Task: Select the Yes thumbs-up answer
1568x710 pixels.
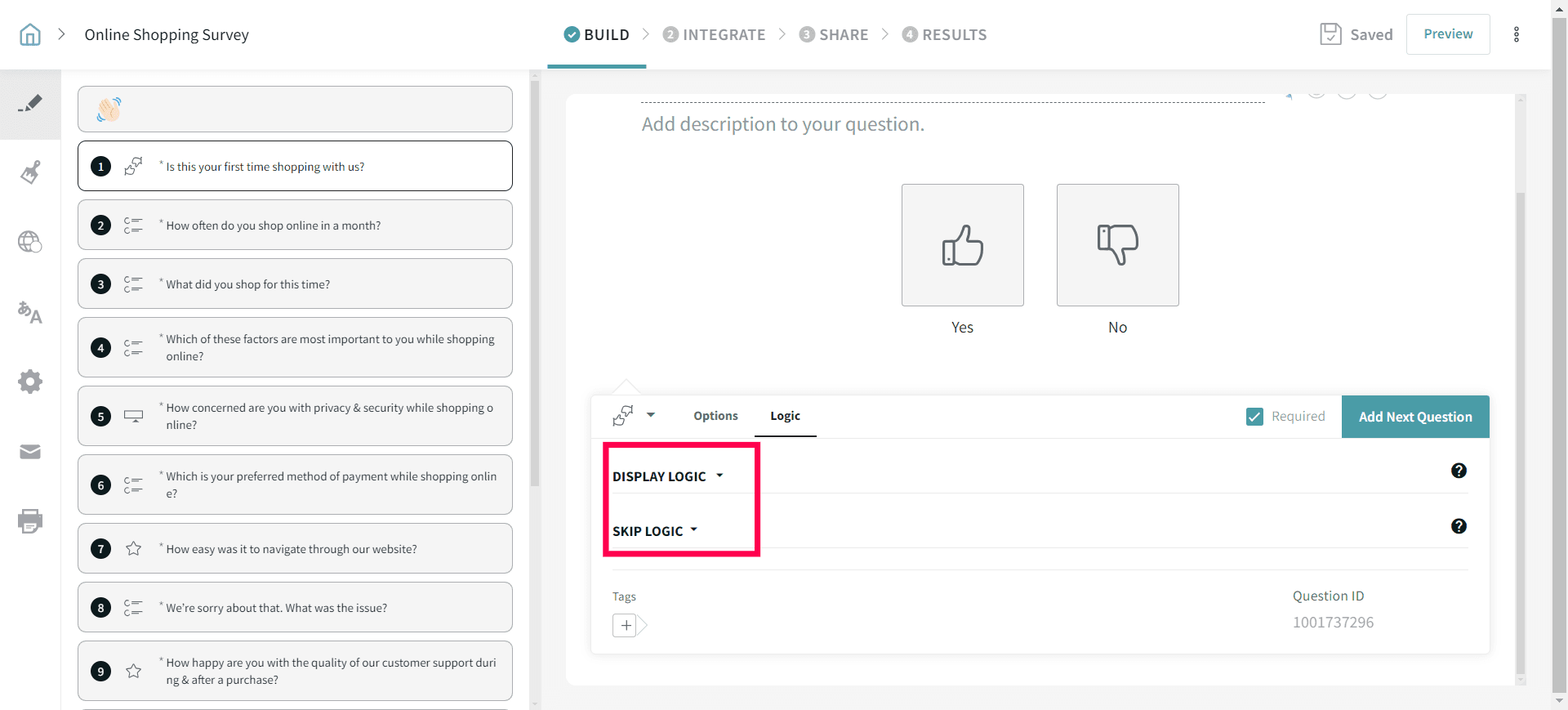Action: [x=962, y=245]
